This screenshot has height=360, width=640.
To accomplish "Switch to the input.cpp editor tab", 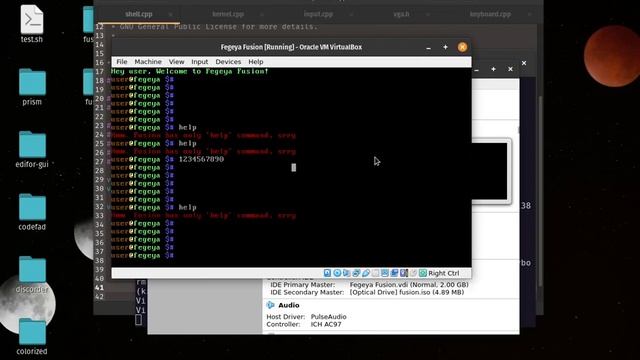I will tap(318, 14).
